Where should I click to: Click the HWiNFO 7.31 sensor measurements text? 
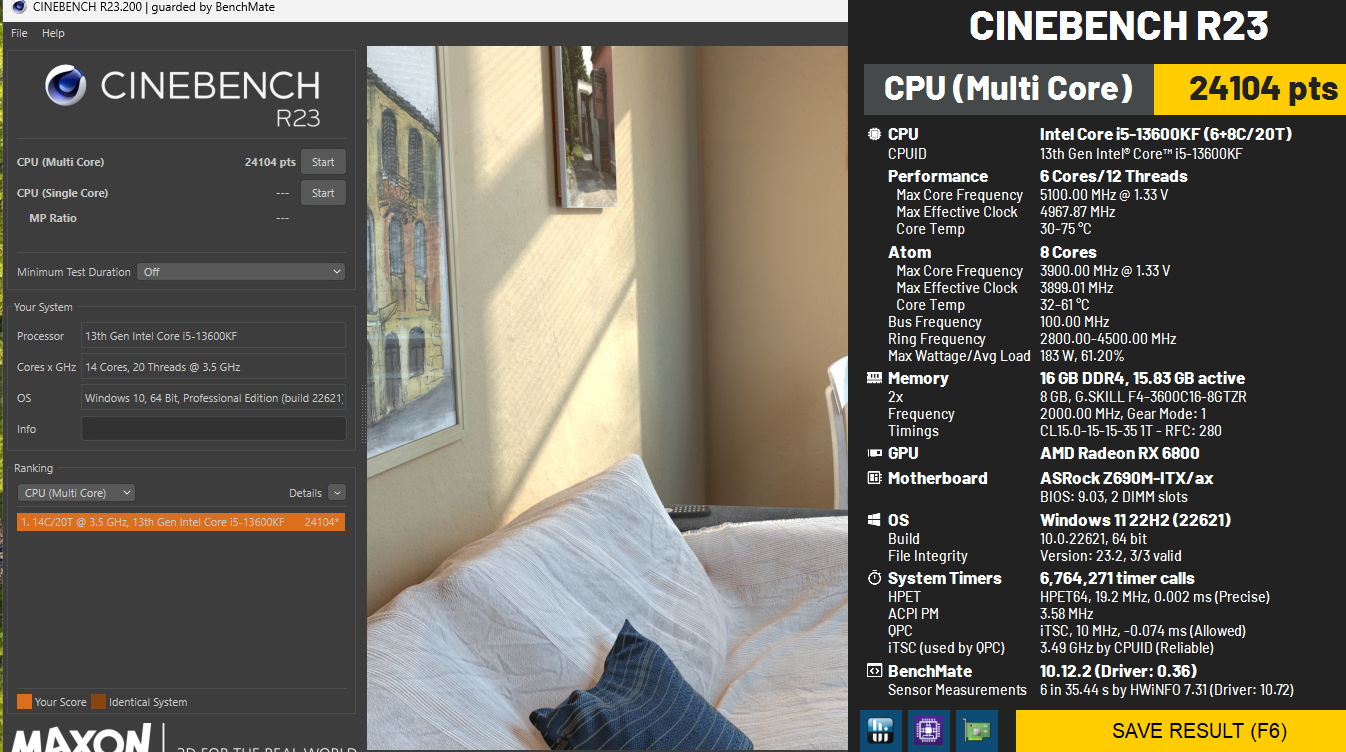(1167, 690)
